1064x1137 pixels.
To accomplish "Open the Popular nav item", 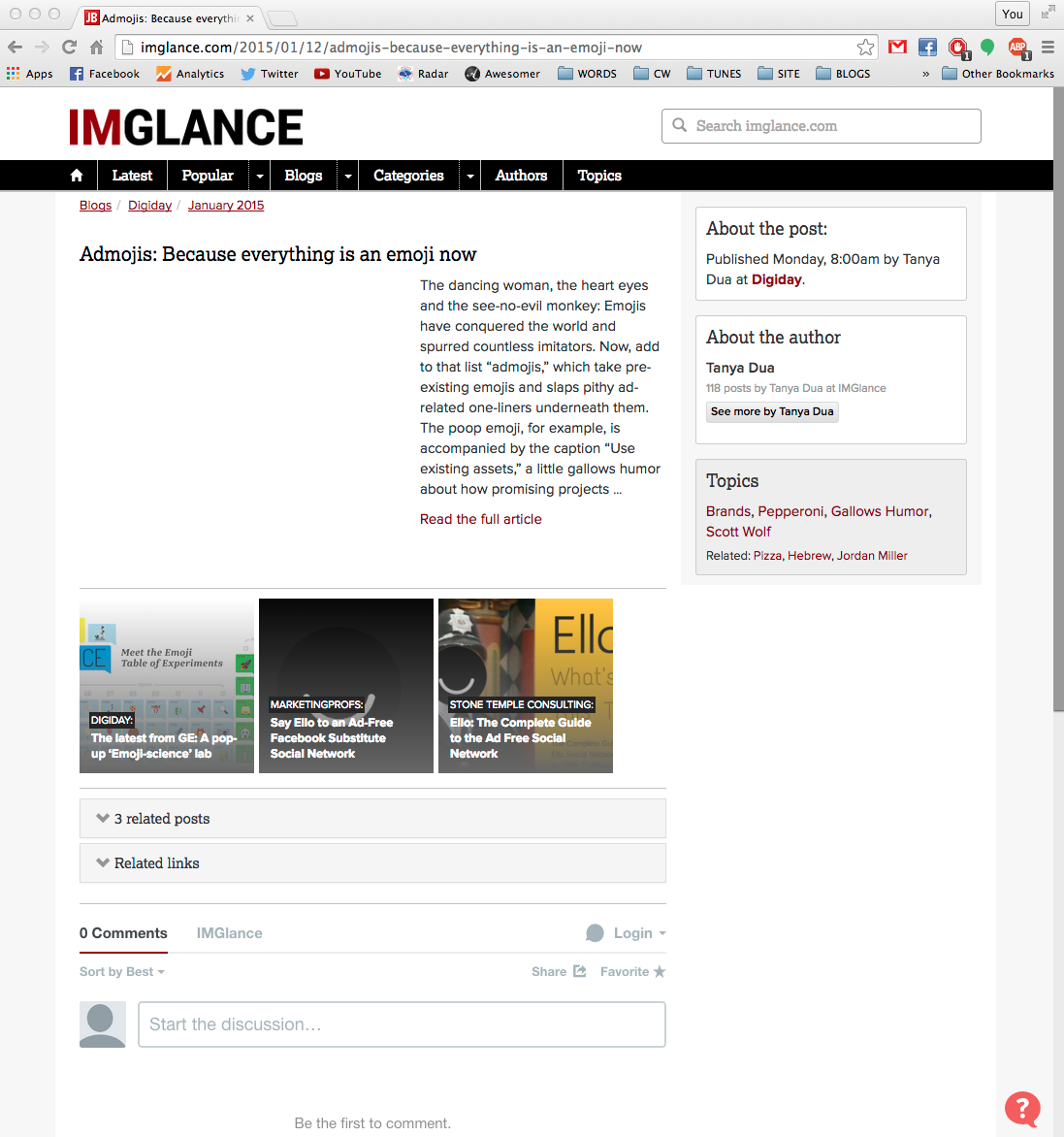I will point(208,176).
